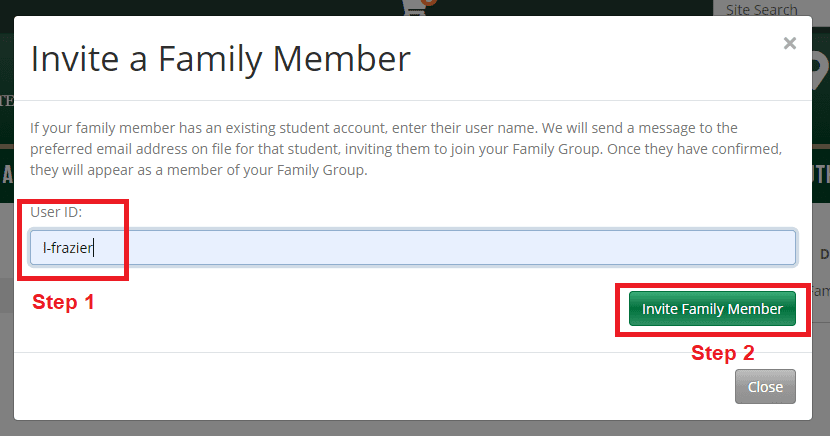
Task: Click empty right end of User ID field
Action: [x=700, y=248]
